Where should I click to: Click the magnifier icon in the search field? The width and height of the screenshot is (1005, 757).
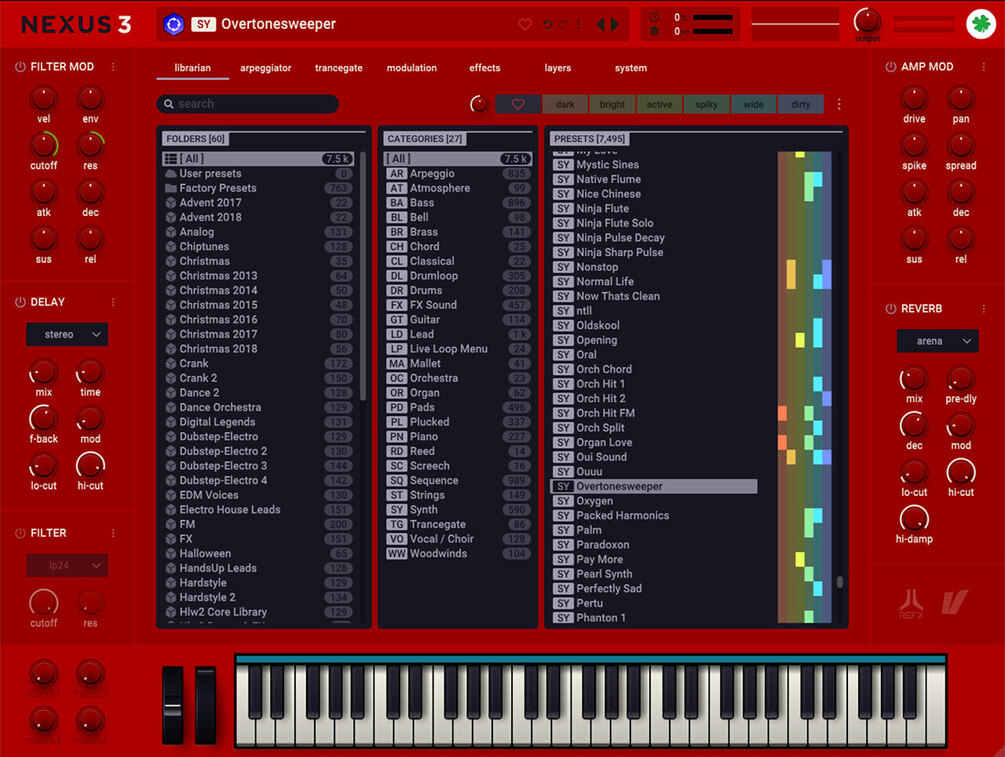tap(169, 104)
